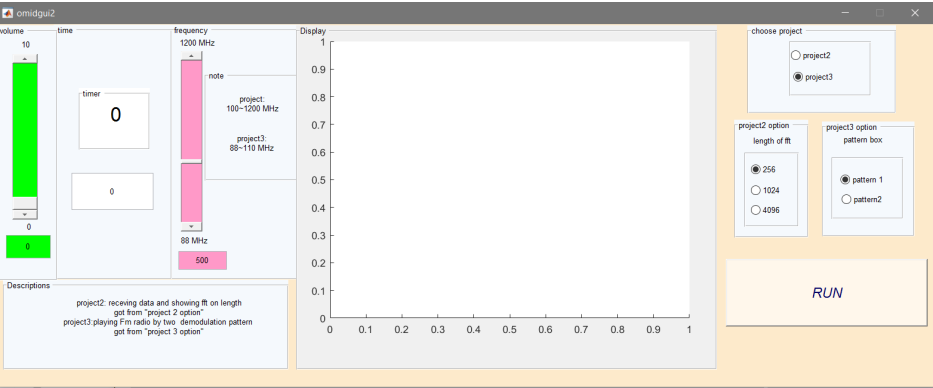Click the "88 MHz" frequency label
This screenshot has width=933, height=388.
pyautogui.click(x=194, y=240)
